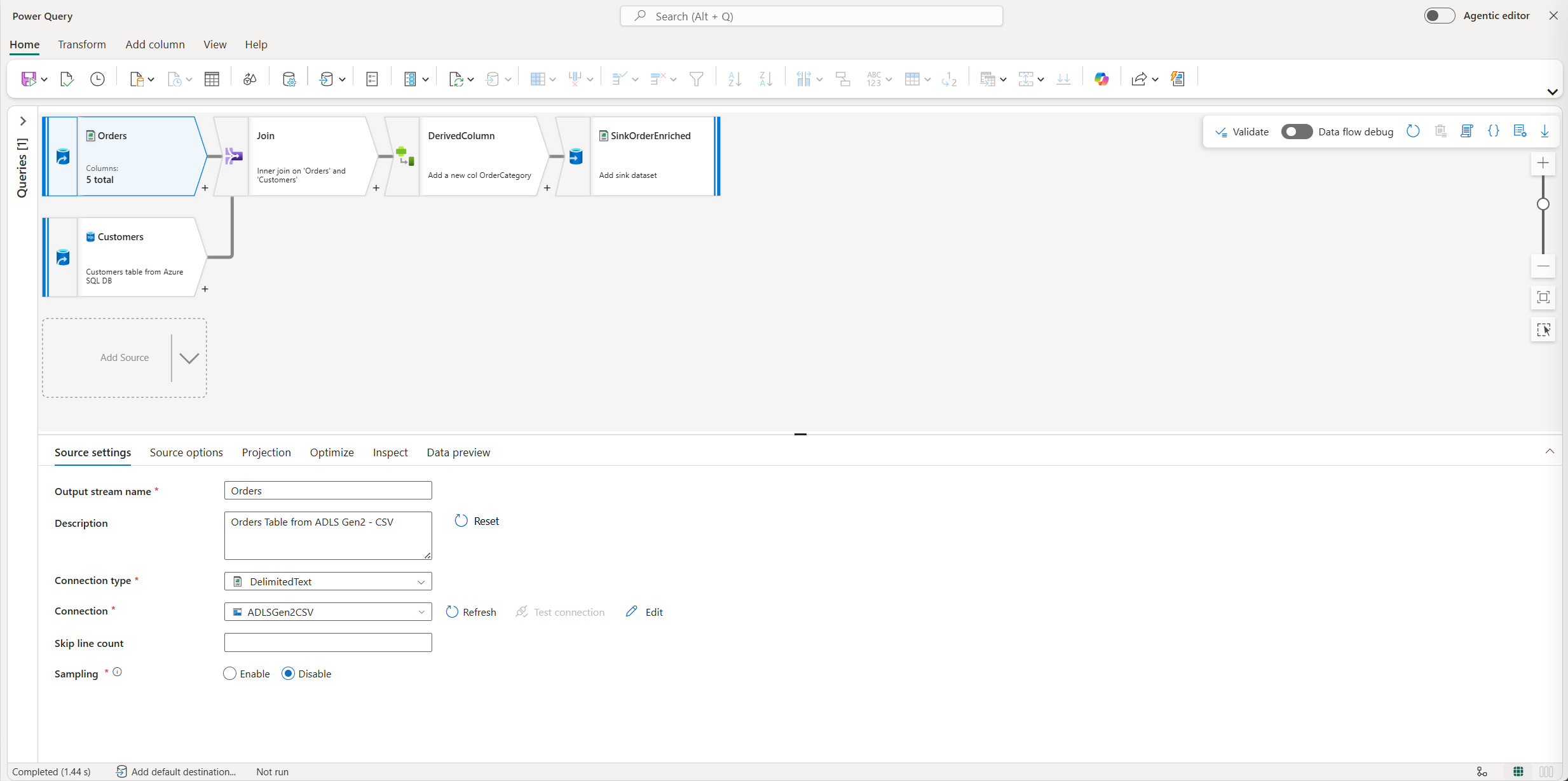Click Refresh next to Connection
This screenshot has width=1568, height=781.
pyautogui.click(x=471, y=612)
